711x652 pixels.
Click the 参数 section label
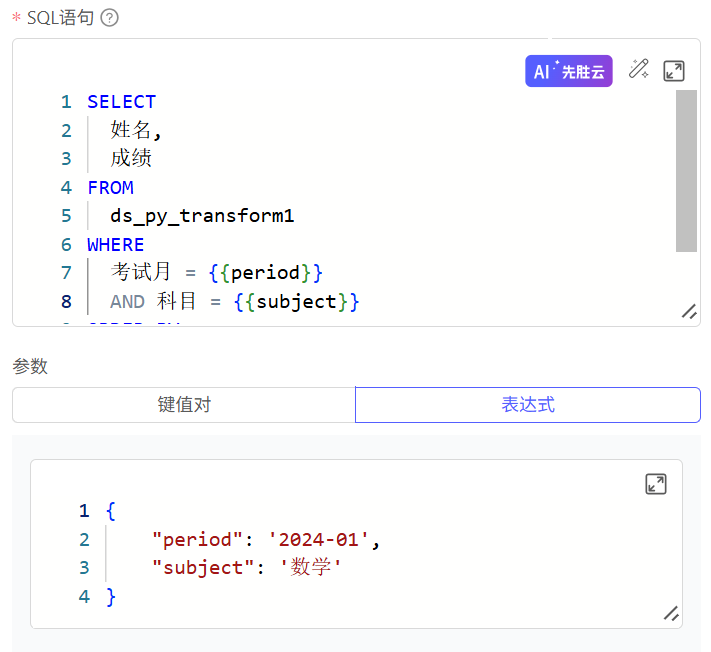[30, 366]
